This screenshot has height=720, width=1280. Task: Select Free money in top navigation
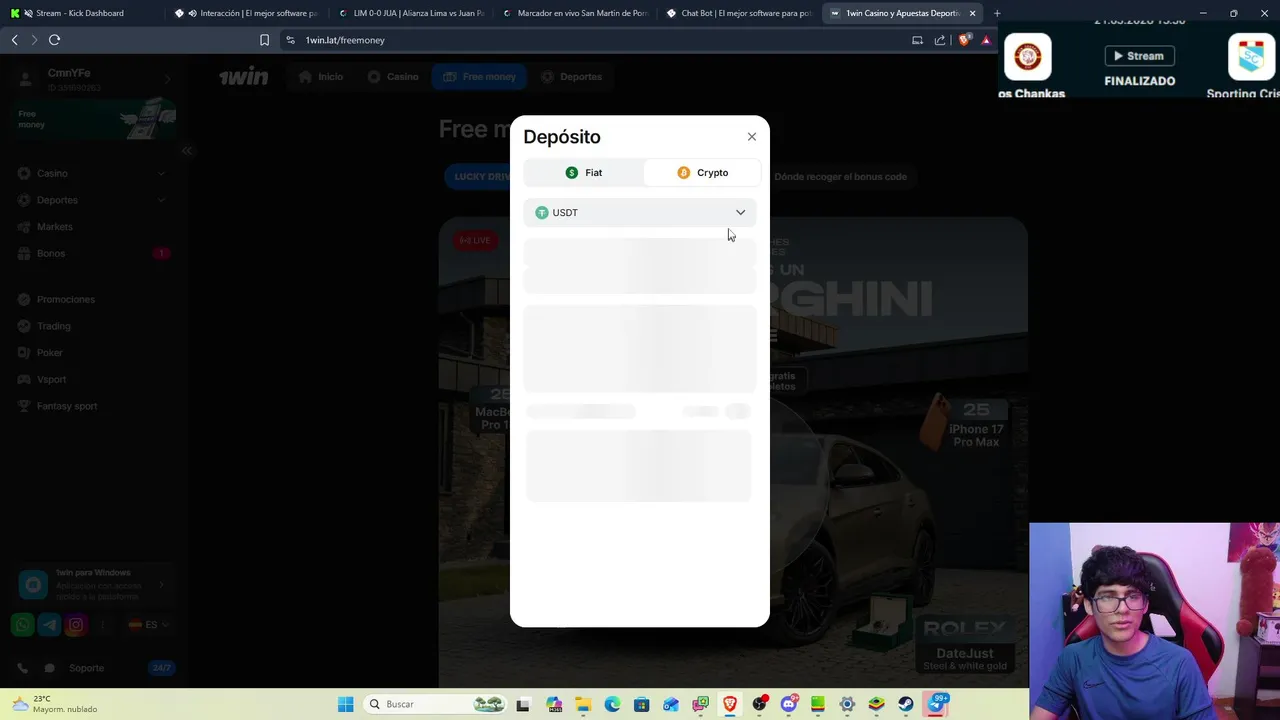[479, 77]
